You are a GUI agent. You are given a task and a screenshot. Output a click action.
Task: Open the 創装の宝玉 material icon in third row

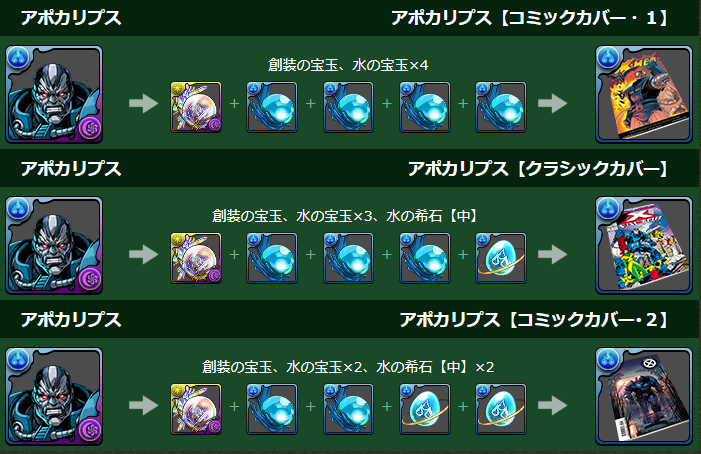[x=196, y=409]
